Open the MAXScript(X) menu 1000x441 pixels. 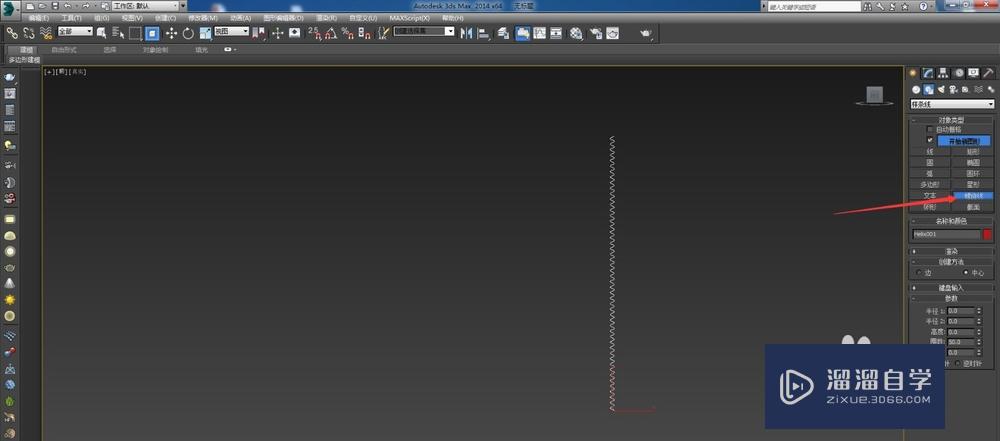409,18
